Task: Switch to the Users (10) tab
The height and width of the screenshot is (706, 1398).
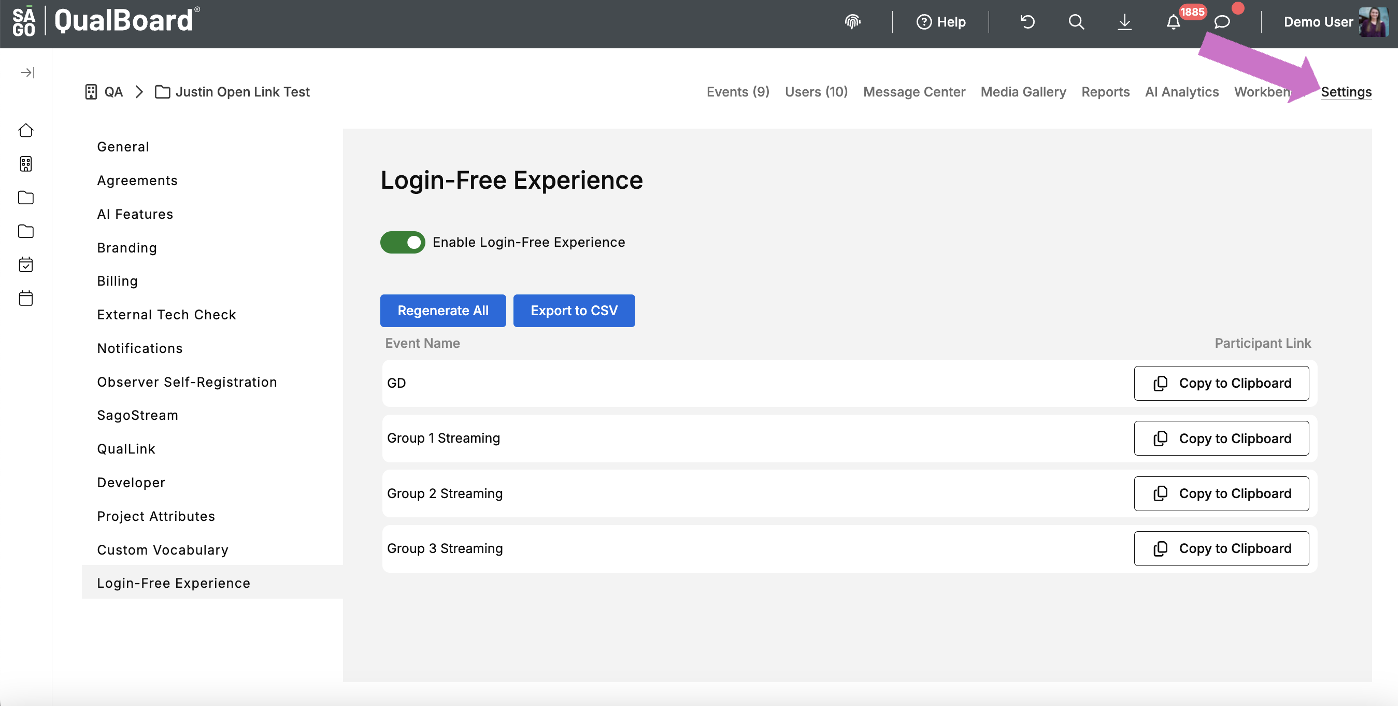Action: (x=816, y=92)
